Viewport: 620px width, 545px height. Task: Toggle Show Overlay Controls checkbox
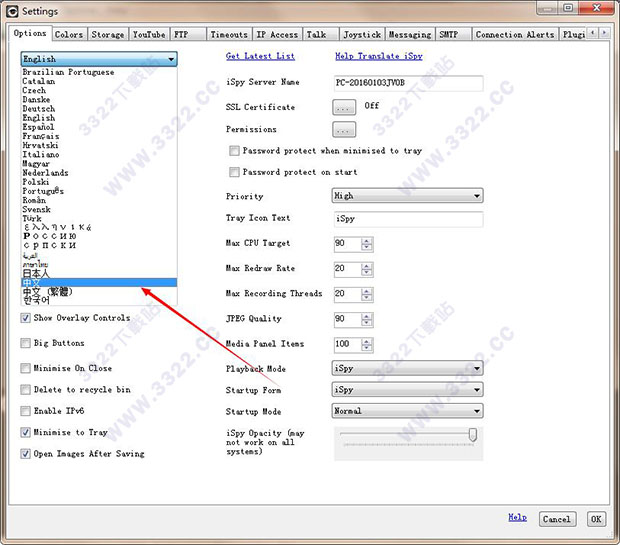pos(26,318)
